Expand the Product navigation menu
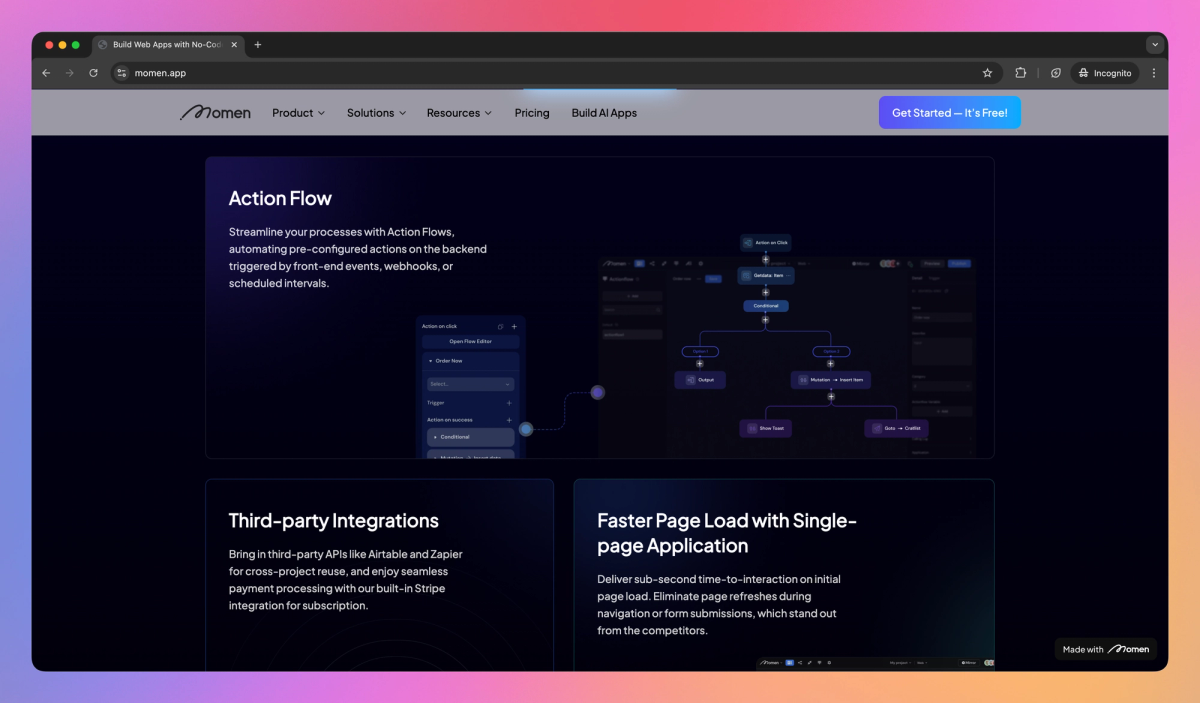The width and height of the screenshot is (1200, 703). (298, 113)
